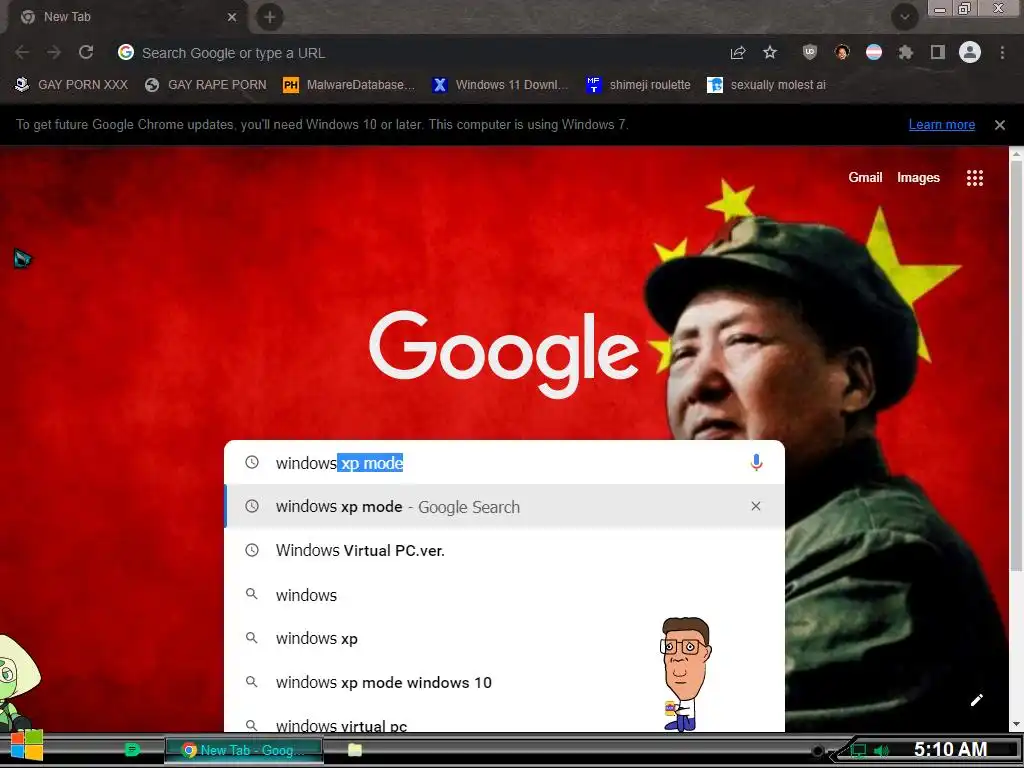Click the Customize this page pencil icon
1024x768 pixels.
(976, 700)
